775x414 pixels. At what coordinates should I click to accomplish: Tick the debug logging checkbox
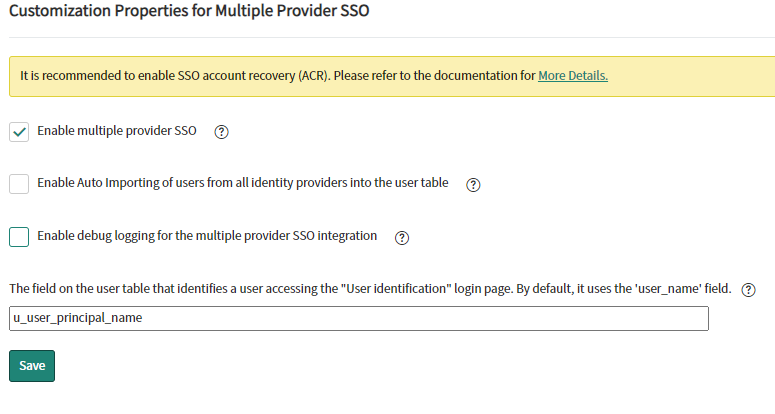click(x=19, y=237)
